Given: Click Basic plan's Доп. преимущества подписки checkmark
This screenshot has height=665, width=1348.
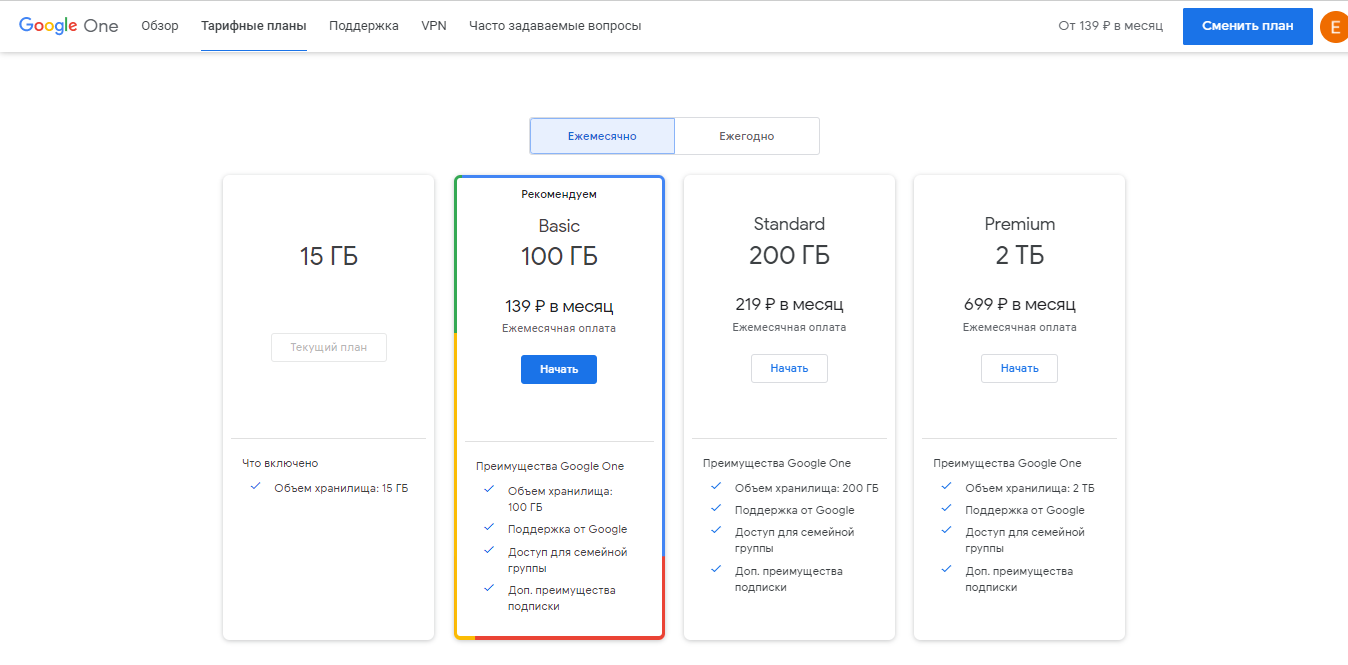Looking at the screenshot, I should pyautogui.click(x=489, y=588).
